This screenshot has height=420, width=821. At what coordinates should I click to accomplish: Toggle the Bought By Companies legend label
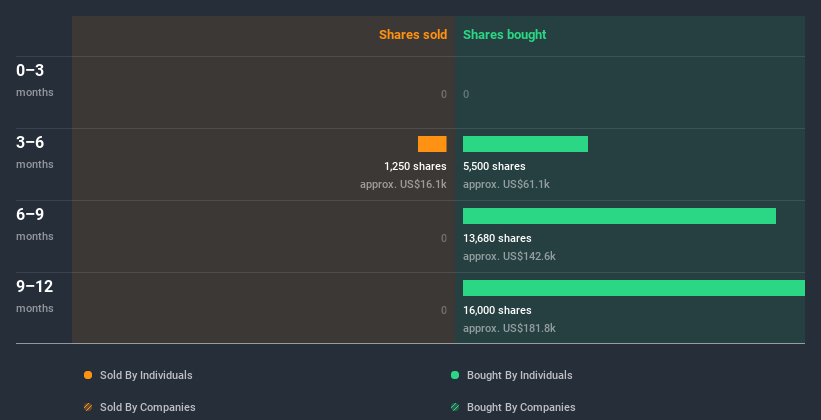(x=521, y=407)
